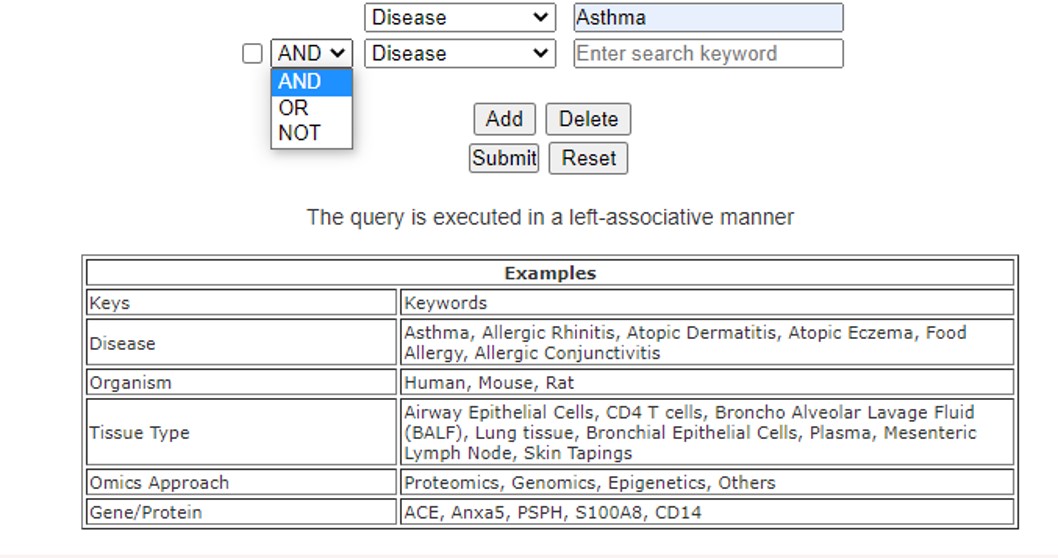Click the Delete button
This screenshot has height=558, width=1058.
[x=588, y=119]
